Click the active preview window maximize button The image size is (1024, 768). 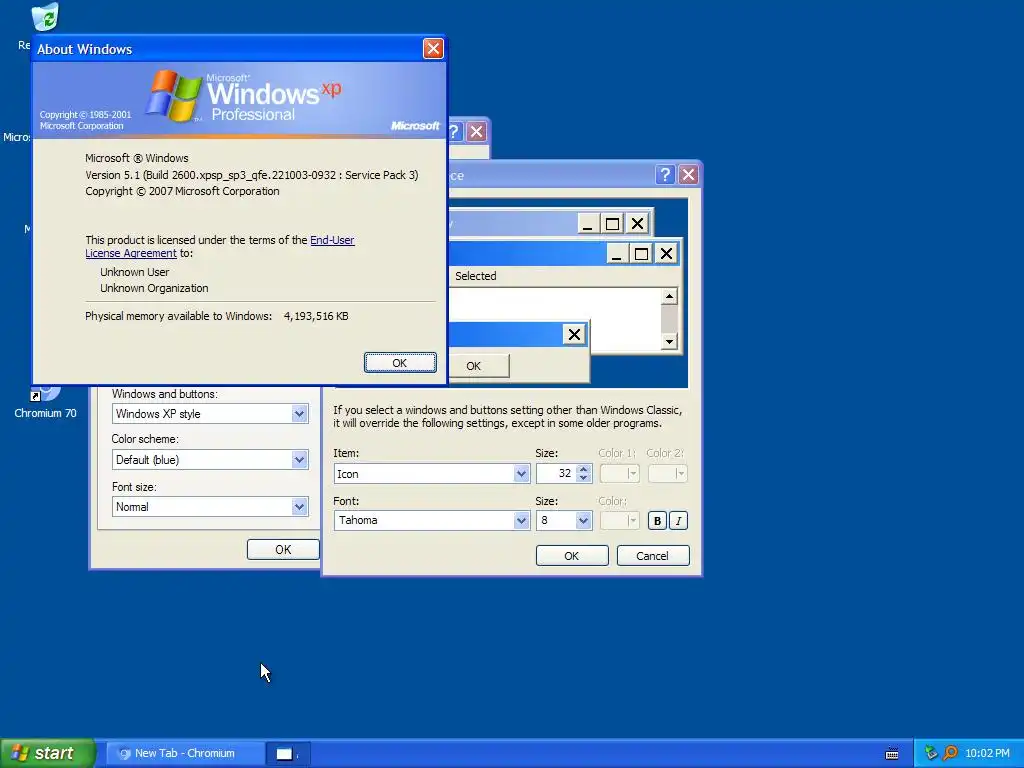pos(641,253)
